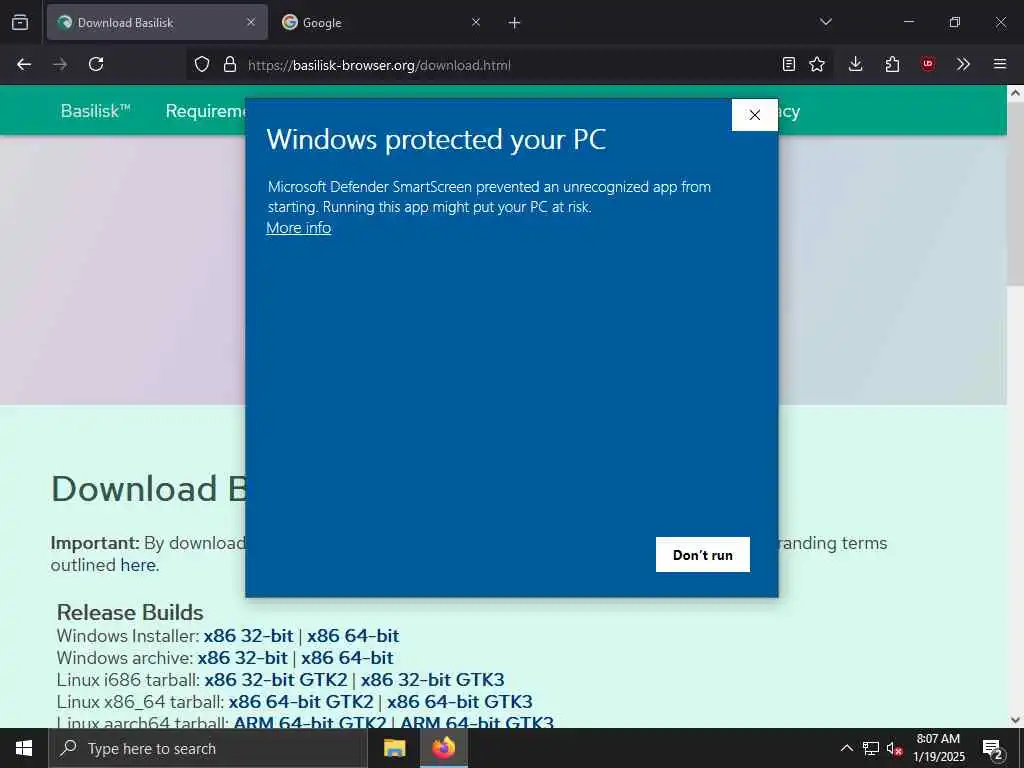Switch to the Download Basilisk tab
Viewport: 1024px width, 768px height.
pyautogui.click(x=157, y=22)
